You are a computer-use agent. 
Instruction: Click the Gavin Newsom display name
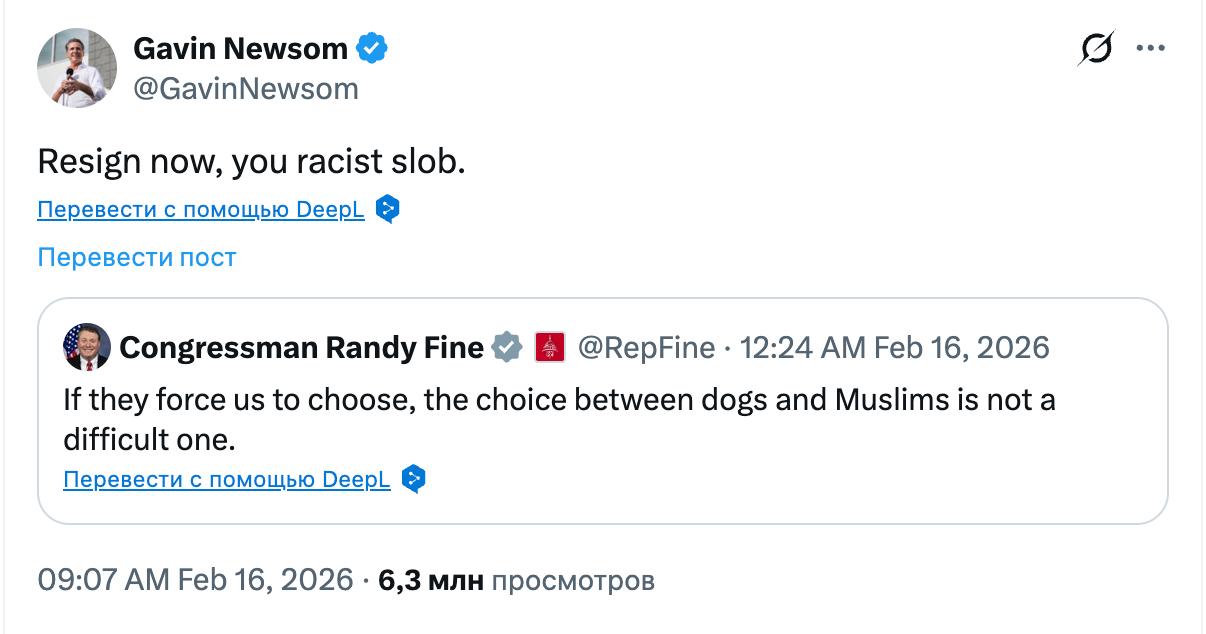[240, 47]
